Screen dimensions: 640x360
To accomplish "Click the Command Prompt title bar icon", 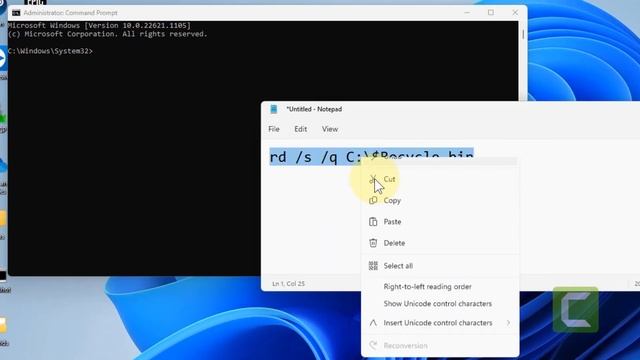I will tap(16, 13).
